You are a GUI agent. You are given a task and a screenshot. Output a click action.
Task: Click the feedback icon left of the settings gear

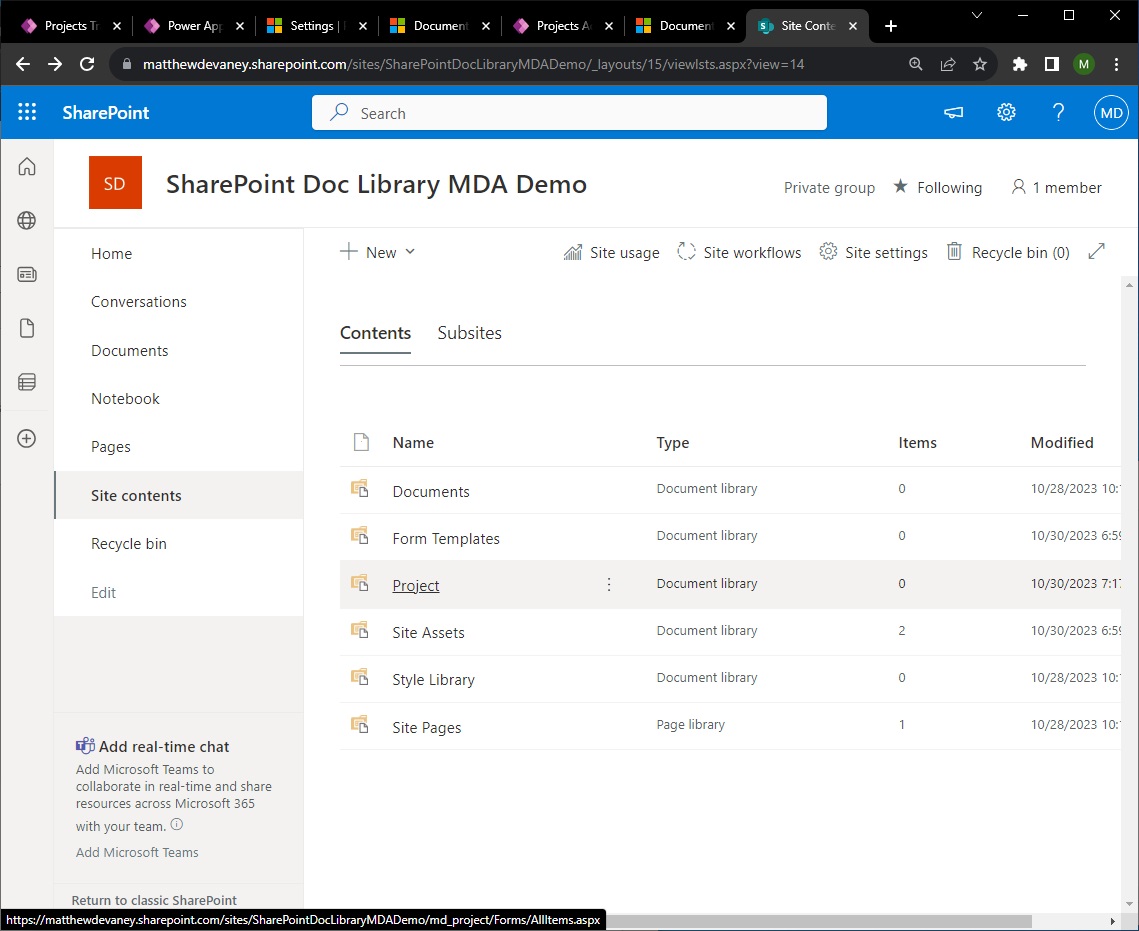click(953, 112)
